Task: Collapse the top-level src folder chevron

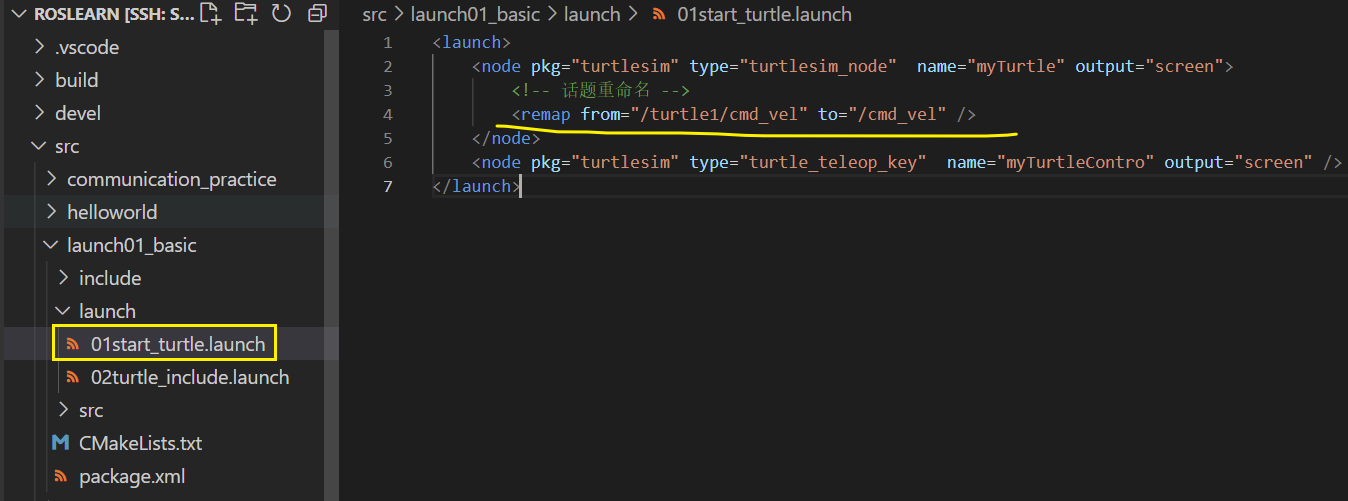Action: tap(40, 146)
